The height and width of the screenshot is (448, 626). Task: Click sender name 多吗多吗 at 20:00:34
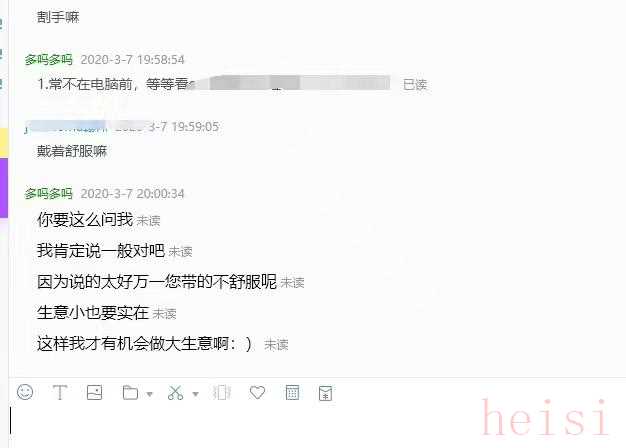tap(48, 194)
